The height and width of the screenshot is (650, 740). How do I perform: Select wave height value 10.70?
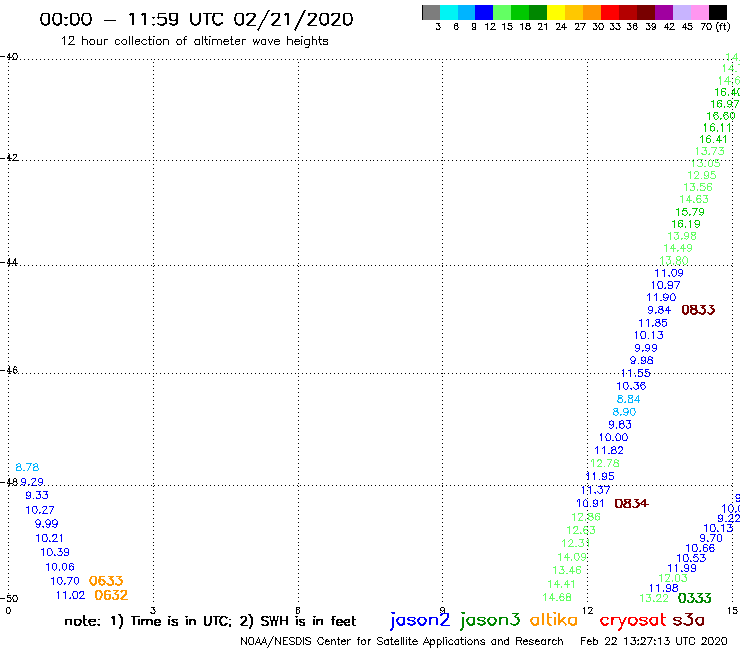[65, 581]
